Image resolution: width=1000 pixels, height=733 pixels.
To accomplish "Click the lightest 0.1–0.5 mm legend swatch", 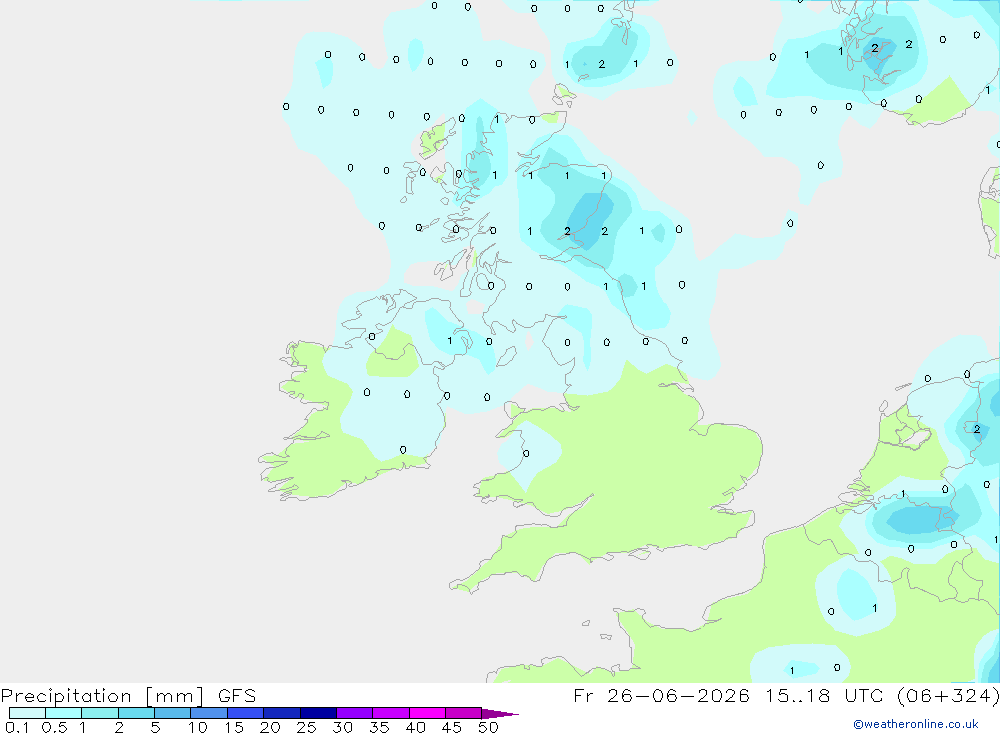I will click(x=27, y=713).
